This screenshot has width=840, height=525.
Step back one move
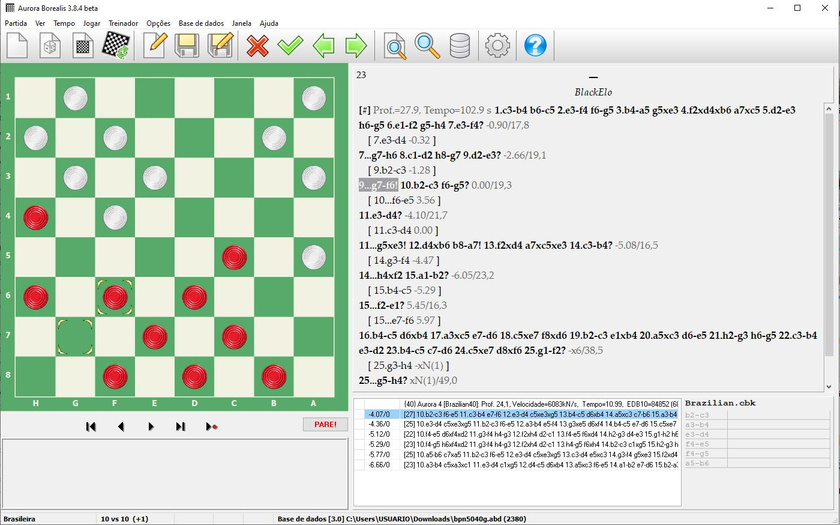click(121, 426)
